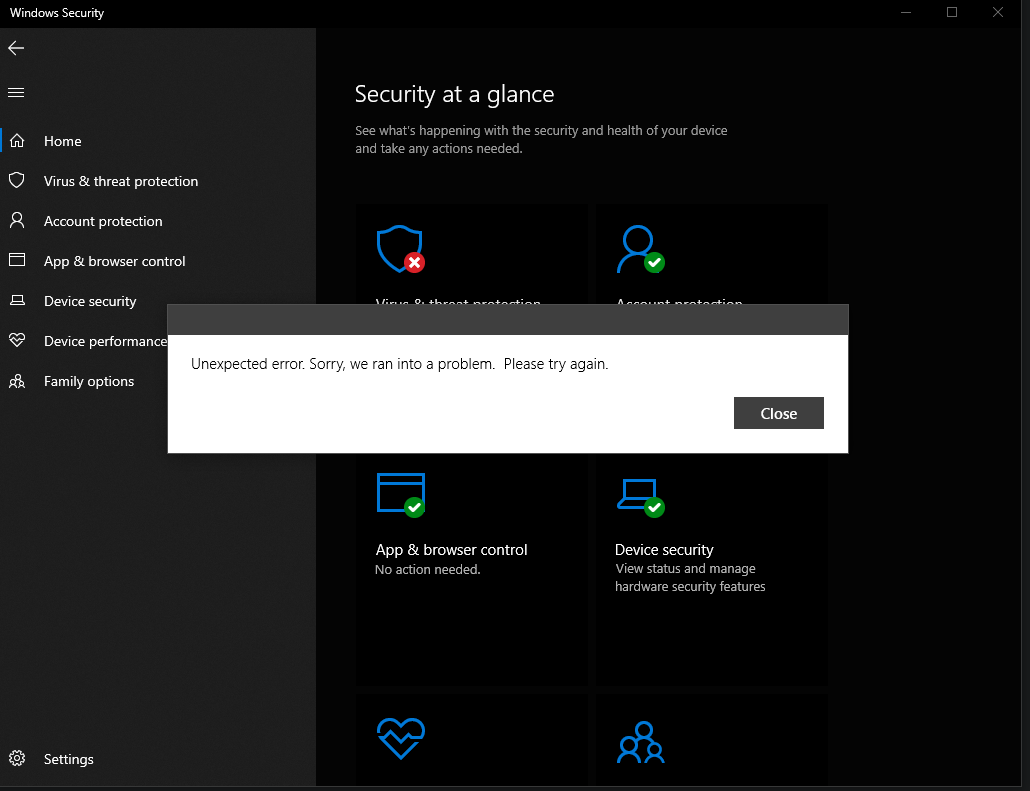Click the Device performance tile heart icon
1030x791 pixels.
401,738
